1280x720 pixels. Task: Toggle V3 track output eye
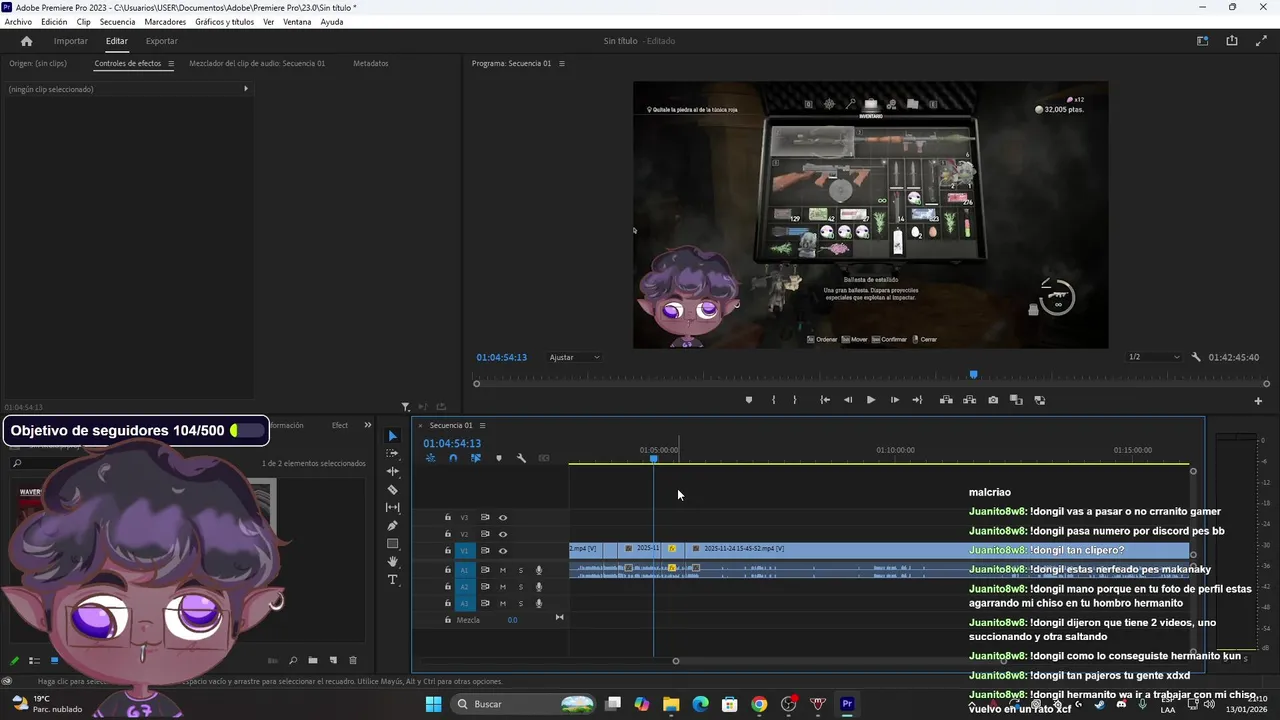pyautogui.click(x=503, y=517)
